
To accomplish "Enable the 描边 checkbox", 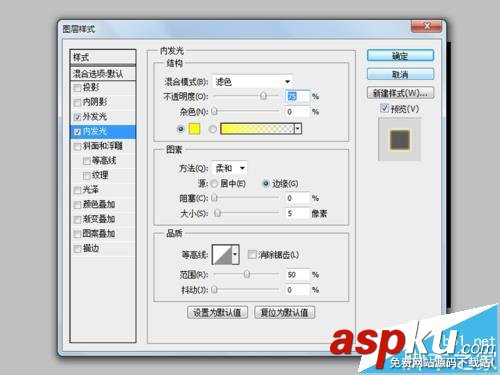I will pyautogui.click(x=77, y=249).
